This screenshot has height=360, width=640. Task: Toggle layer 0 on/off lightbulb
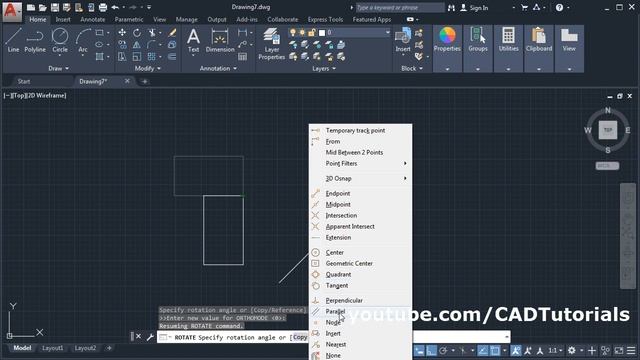tap(293, 33)
